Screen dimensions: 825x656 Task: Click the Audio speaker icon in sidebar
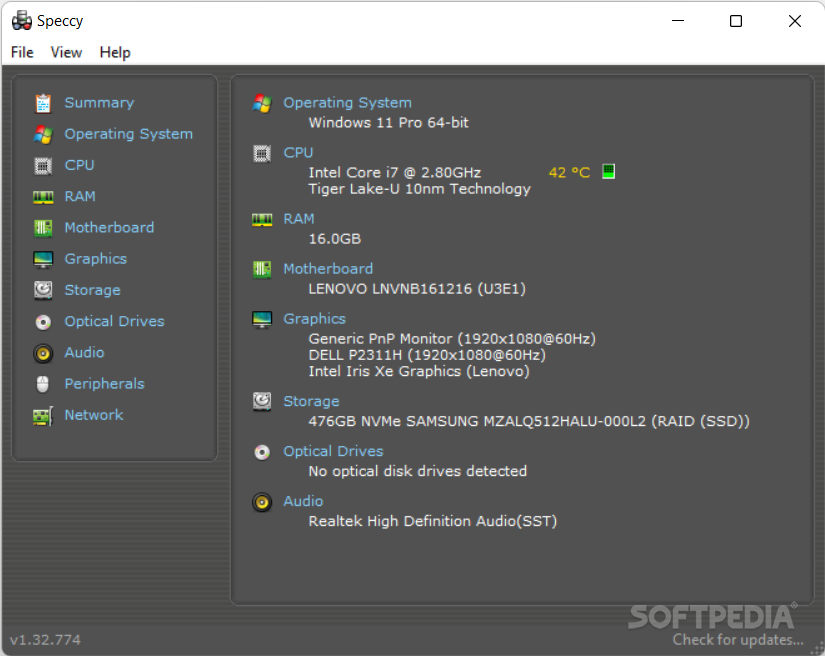(43, 353)
